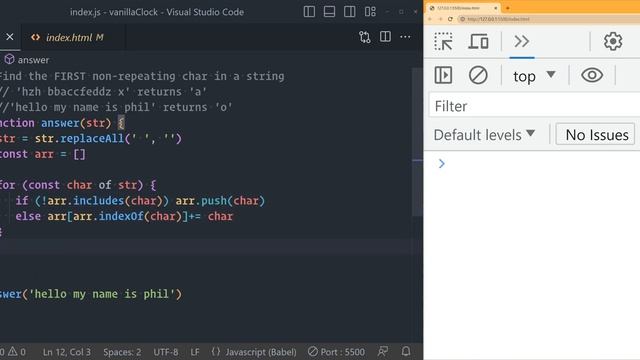Create a live expression with eye icon
Viewport: 640px width, 360px height.
(x=592, y=75)
